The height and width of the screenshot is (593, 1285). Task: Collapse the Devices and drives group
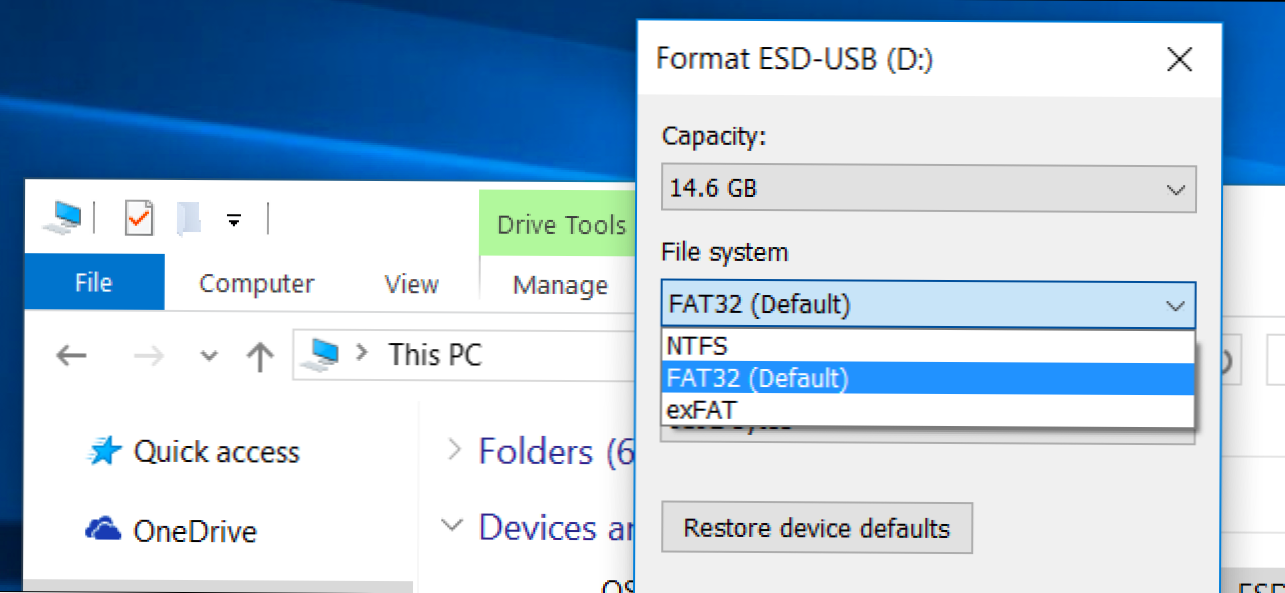454,525
